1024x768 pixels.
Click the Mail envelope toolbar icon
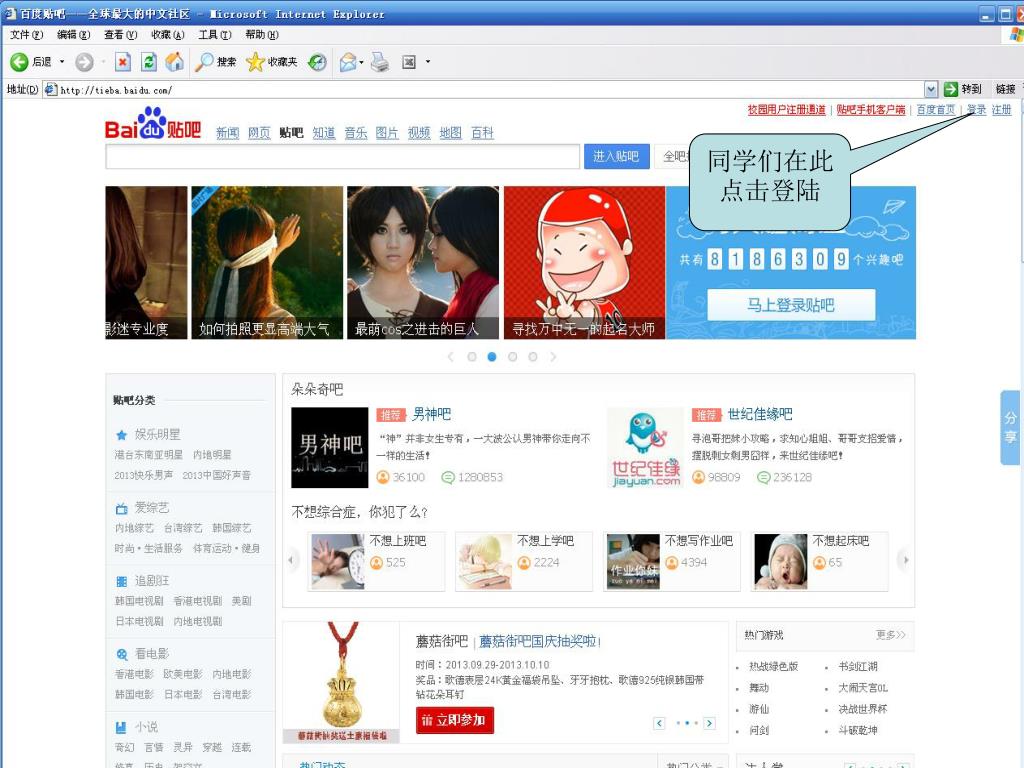[348, 62]
